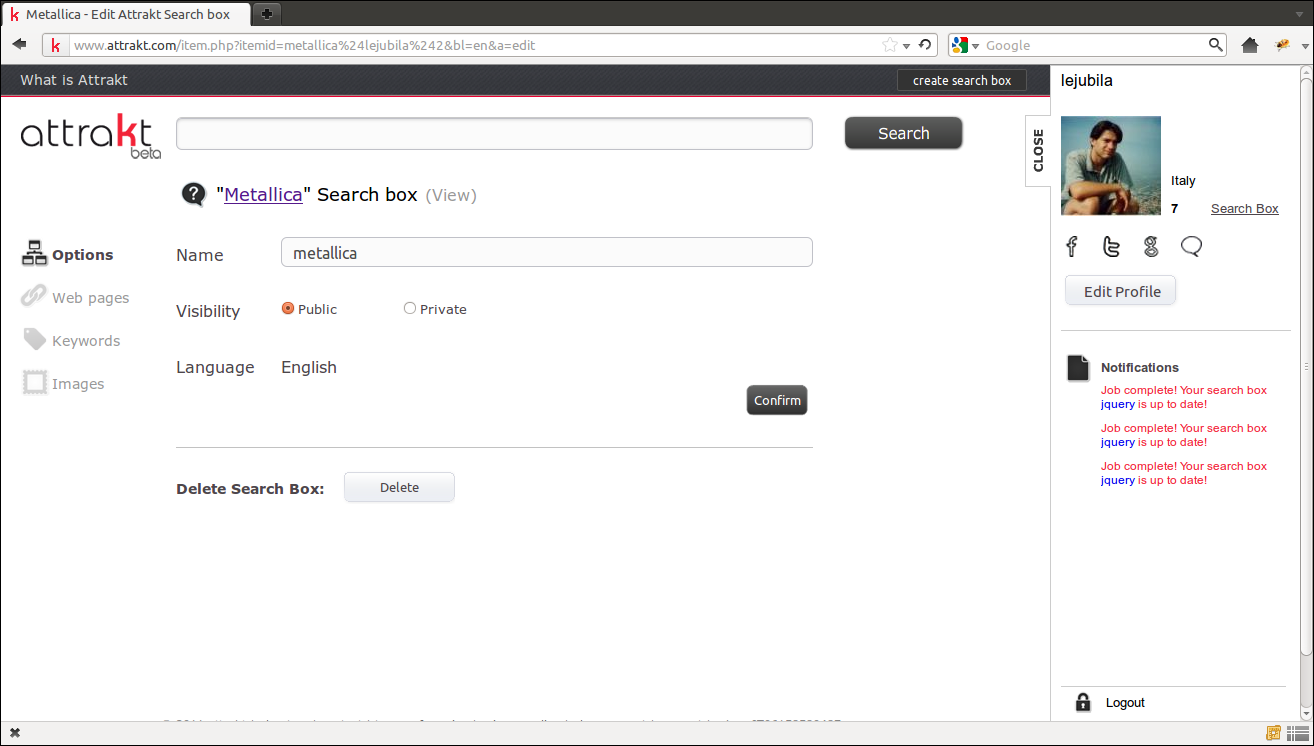Viewport: 1314px width, 746px height.
Task: Click the attrakt beta logo
Action: [x=91, y=135]
